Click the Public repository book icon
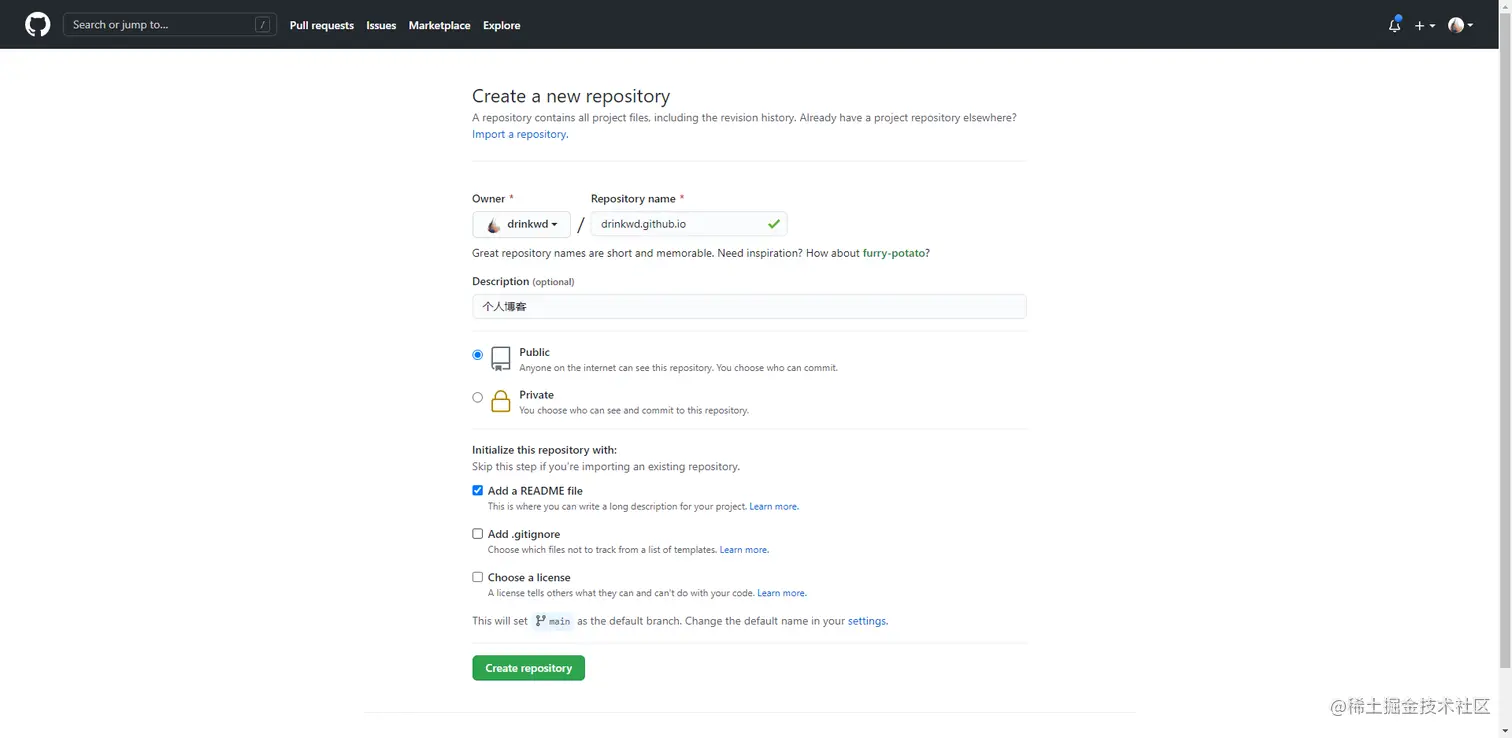 pos(501,359)
